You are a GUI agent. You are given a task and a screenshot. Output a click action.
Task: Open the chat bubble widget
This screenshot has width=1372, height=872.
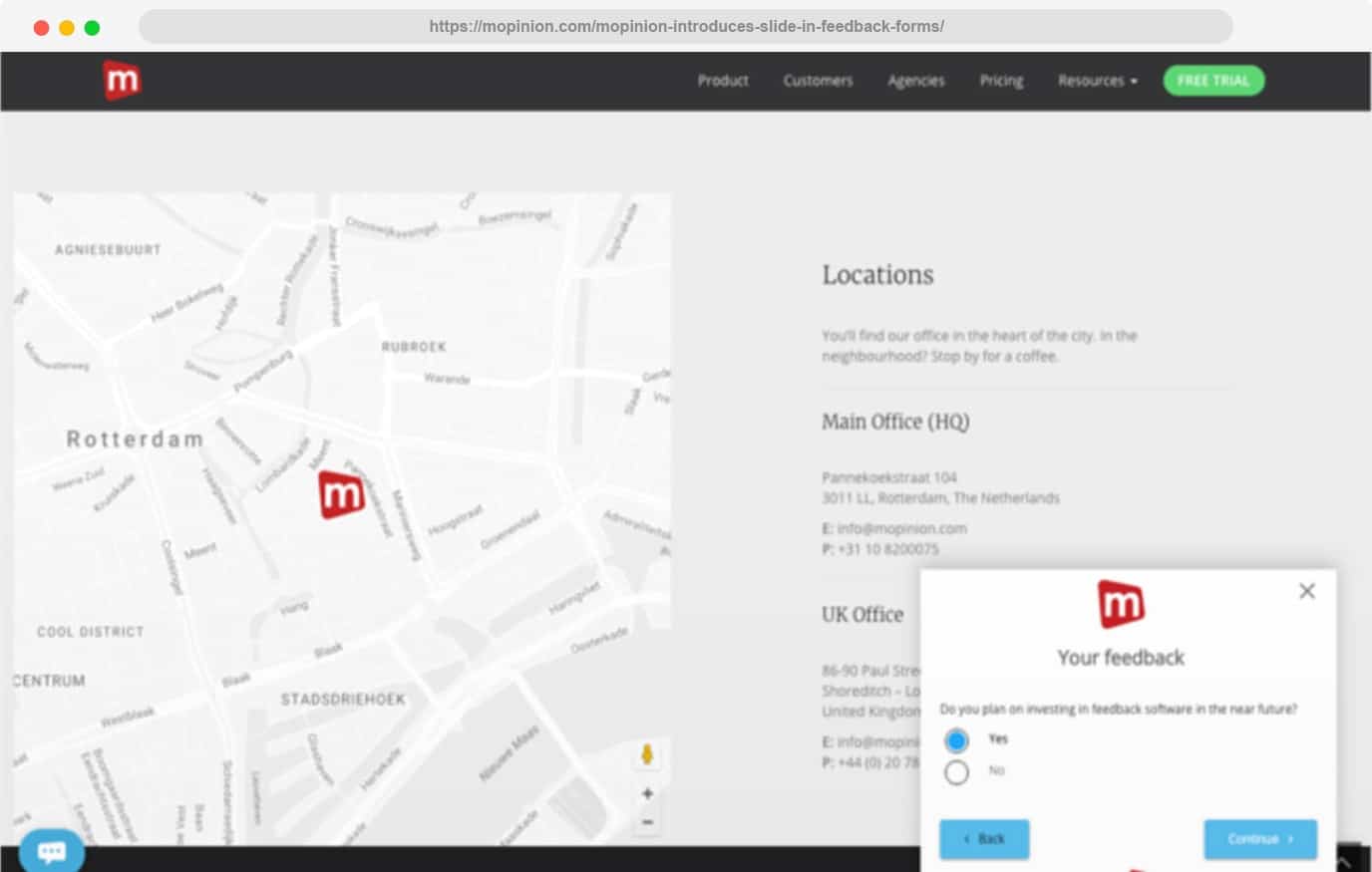(52, 851)
